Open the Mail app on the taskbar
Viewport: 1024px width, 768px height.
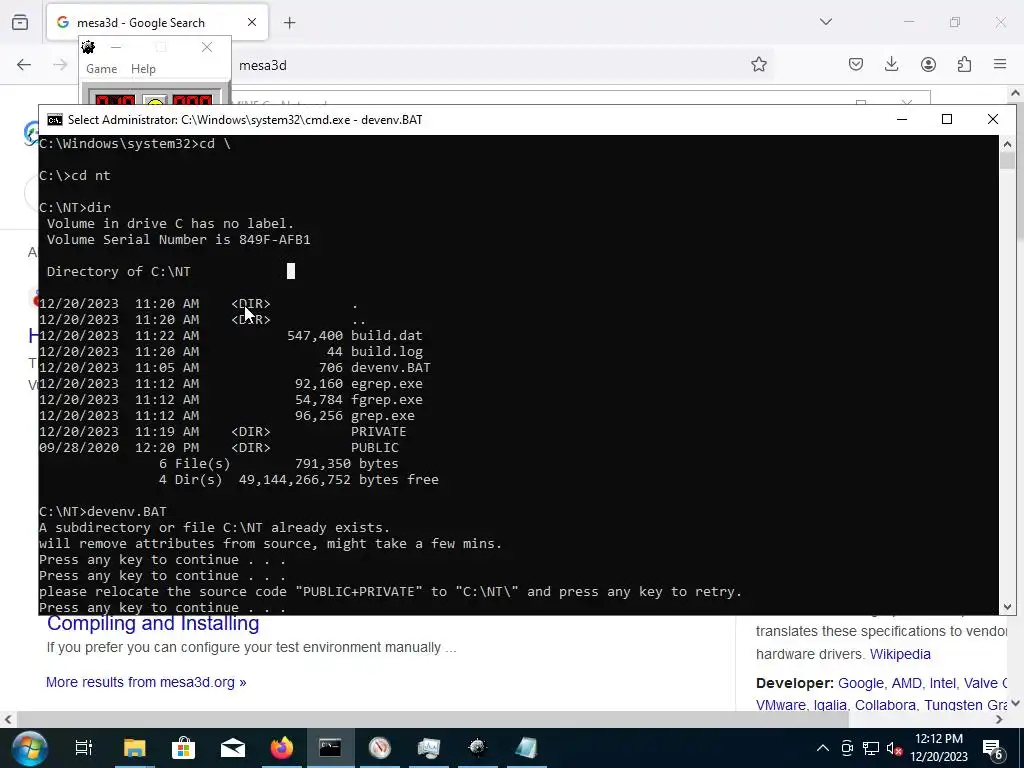click(232, 748)
